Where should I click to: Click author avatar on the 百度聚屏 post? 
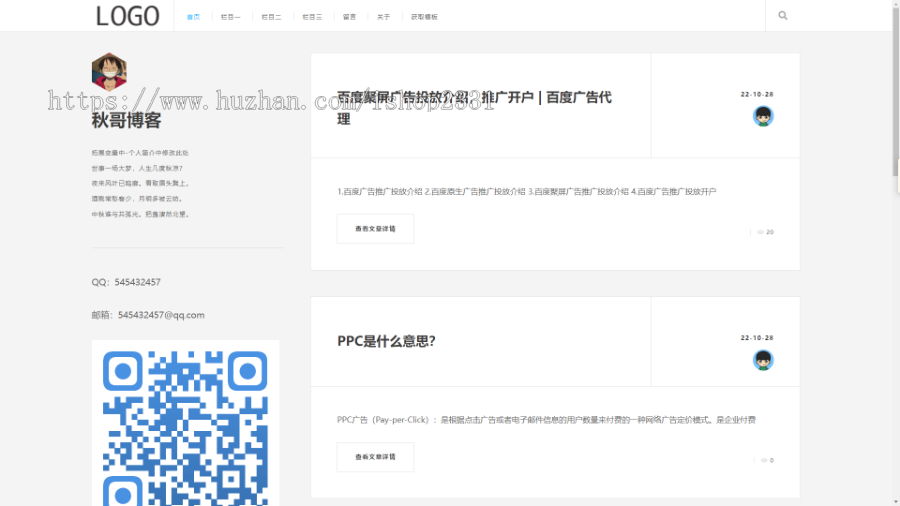tap(763, 116)
